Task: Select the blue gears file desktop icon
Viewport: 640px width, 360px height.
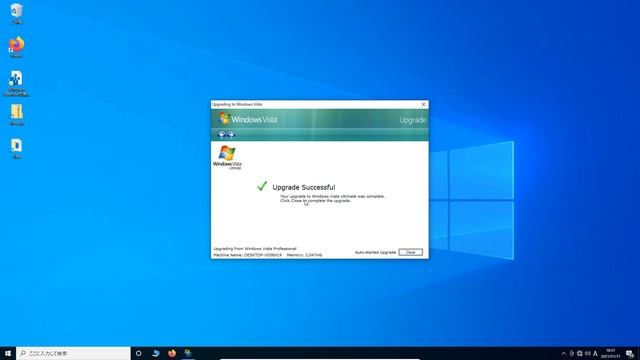Action: tap(16, 83)
